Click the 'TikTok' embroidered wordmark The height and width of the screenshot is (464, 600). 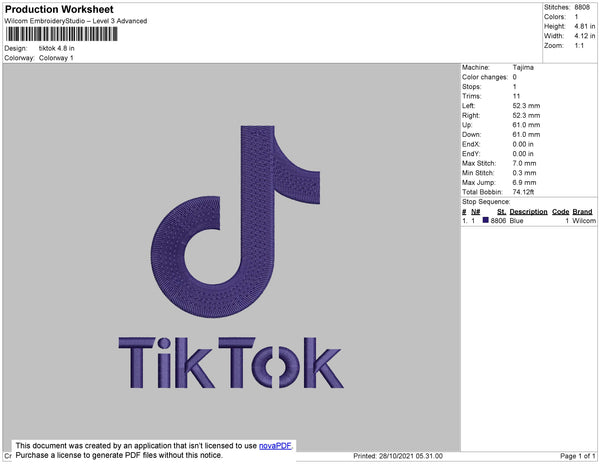tap(231, 363)
